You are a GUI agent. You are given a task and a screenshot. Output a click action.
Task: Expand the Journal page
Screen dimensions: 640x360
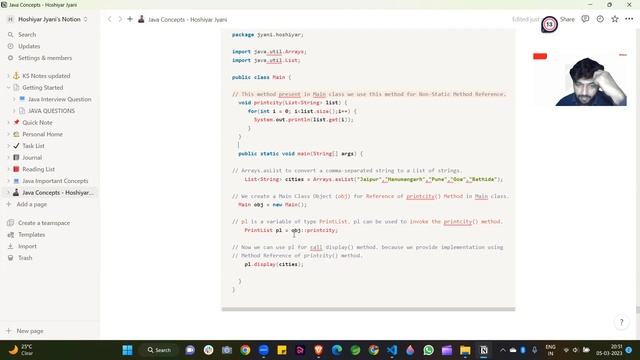pyautogui.click(x=8, y=158)
